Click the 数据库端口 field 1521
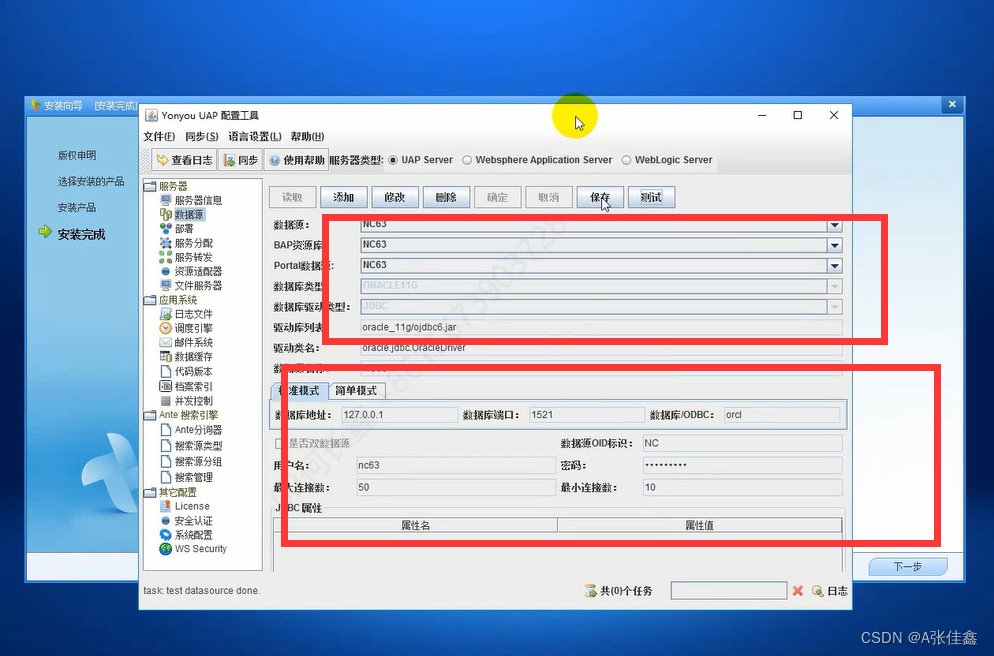The image size is (994, 656). pos(587,415)
